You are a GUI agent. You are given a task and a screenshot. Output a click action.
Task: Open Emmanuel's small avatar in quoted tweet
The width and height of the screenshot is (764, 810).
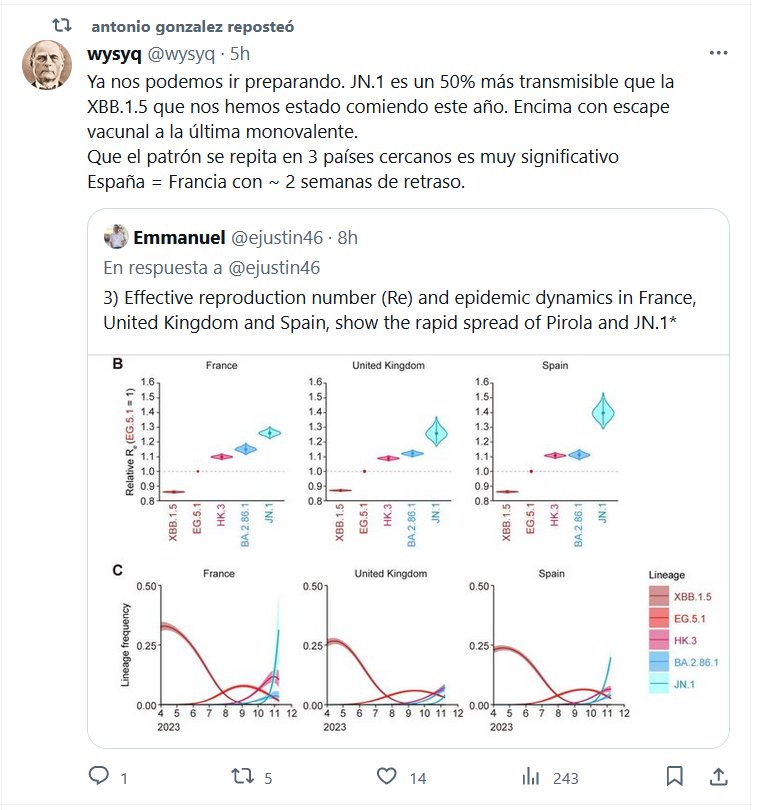[118, 237]
